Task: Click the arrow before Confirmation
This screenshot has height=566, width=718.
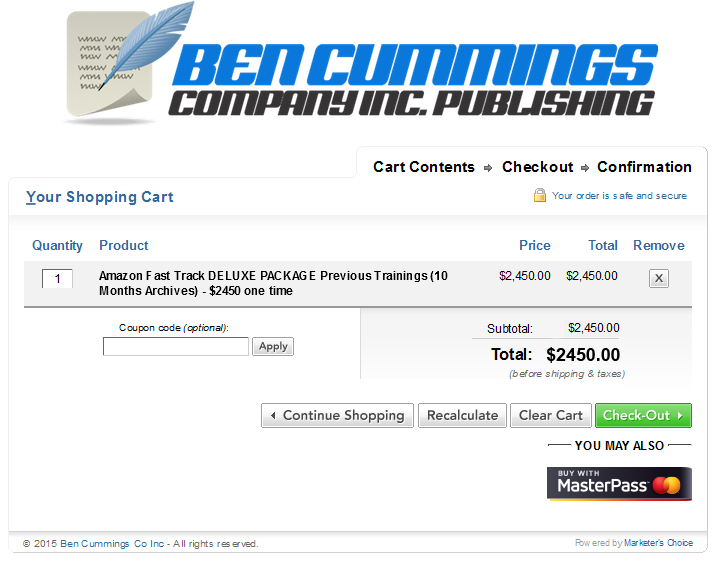Action: 585,168
